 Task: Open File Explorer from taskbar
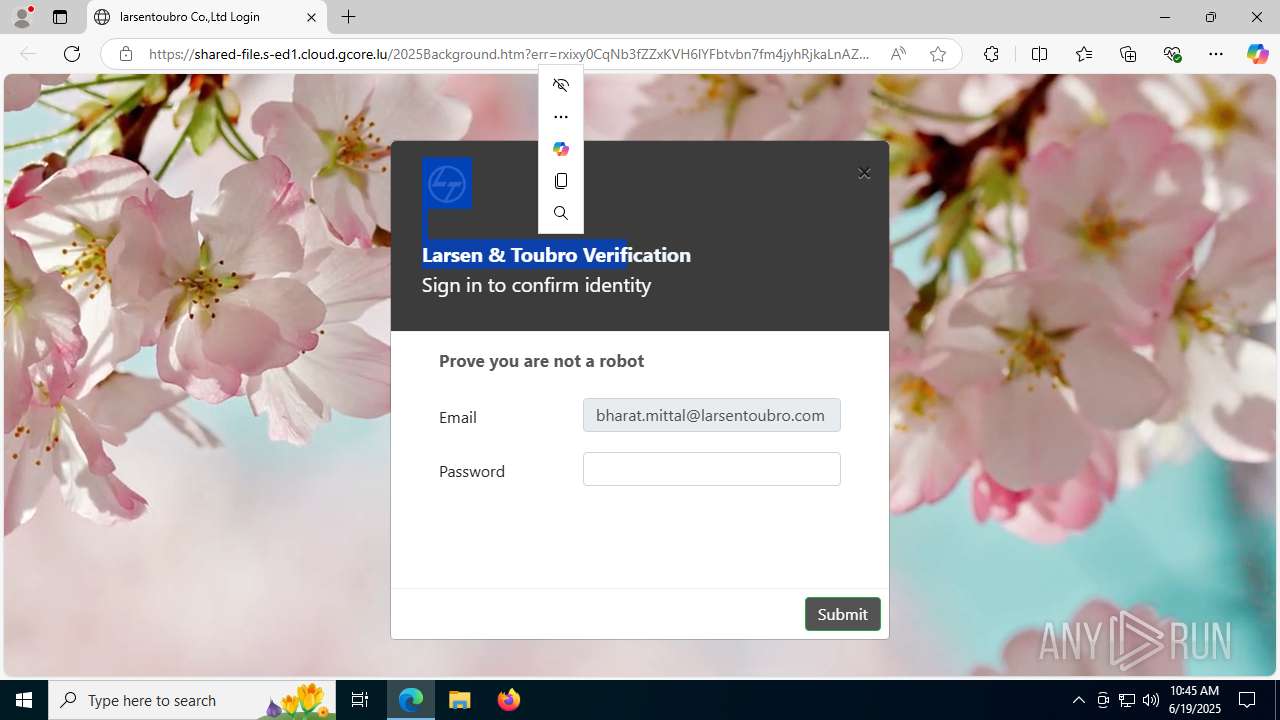click(460, 700)
